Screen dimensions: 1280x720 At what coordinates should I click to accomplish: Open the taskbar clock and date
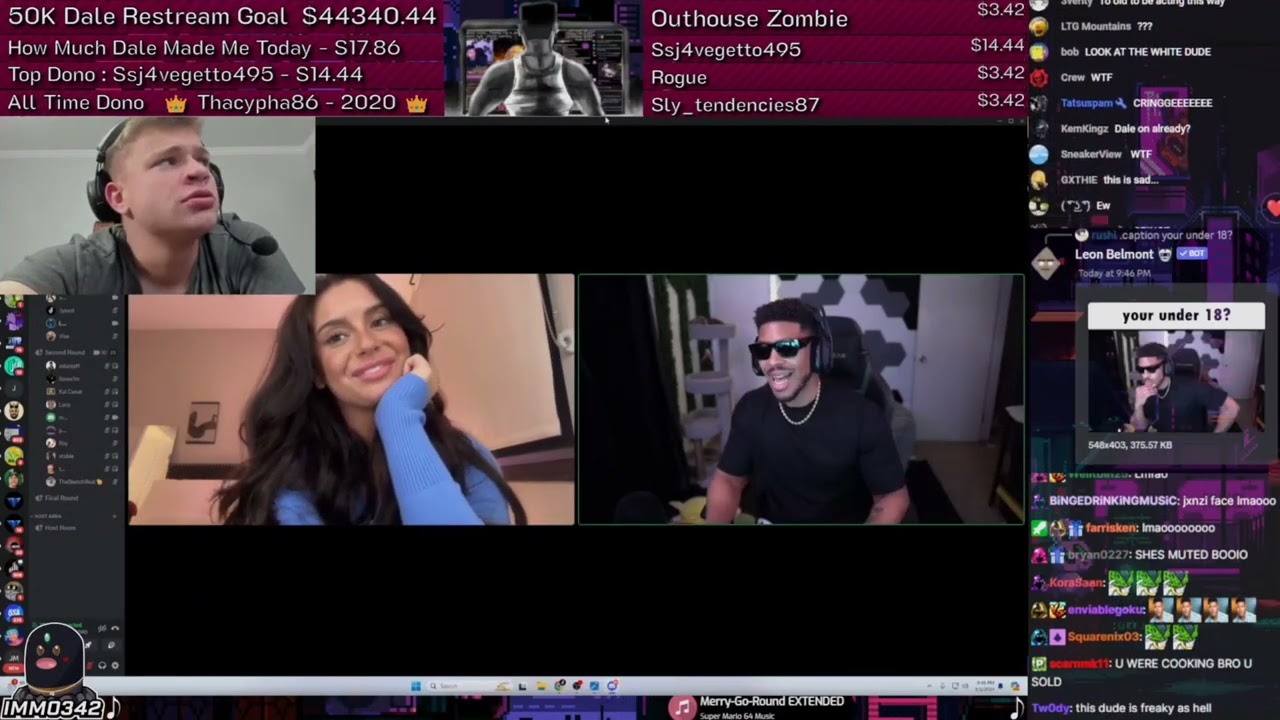click(985, 686)
